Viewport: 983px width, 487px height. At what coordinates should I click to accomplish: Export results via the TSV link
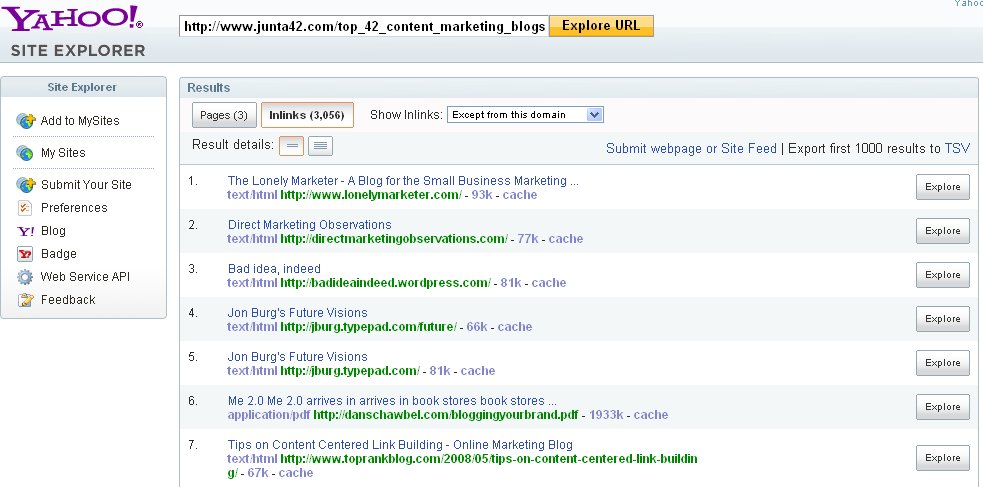(x=957, y=149)
